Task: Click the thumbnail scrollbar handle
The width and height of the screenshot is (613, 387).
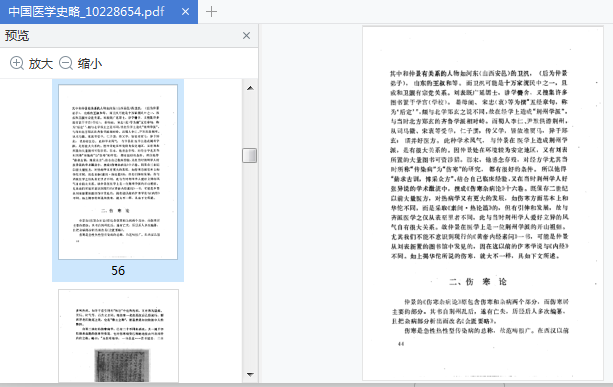Action: click(250, 155)
